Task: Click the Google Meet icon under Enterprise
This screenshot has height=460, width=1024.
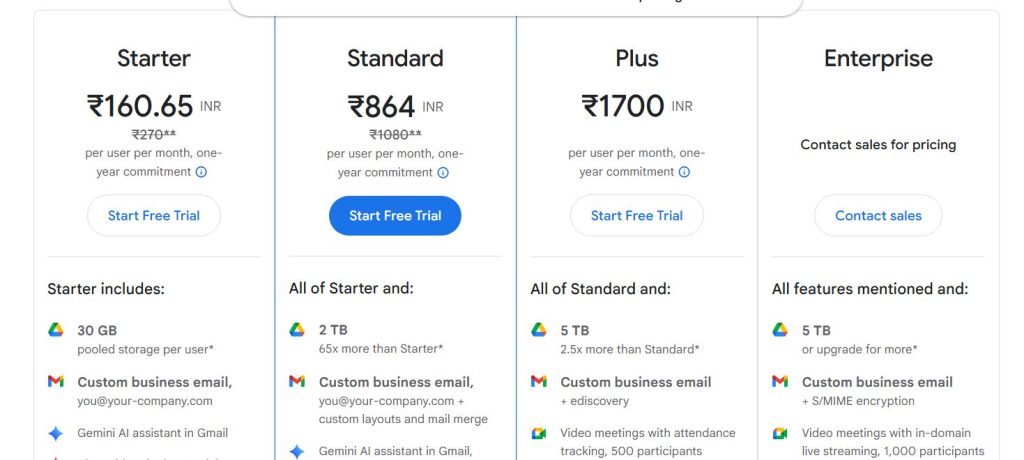Action: point(780,433)
